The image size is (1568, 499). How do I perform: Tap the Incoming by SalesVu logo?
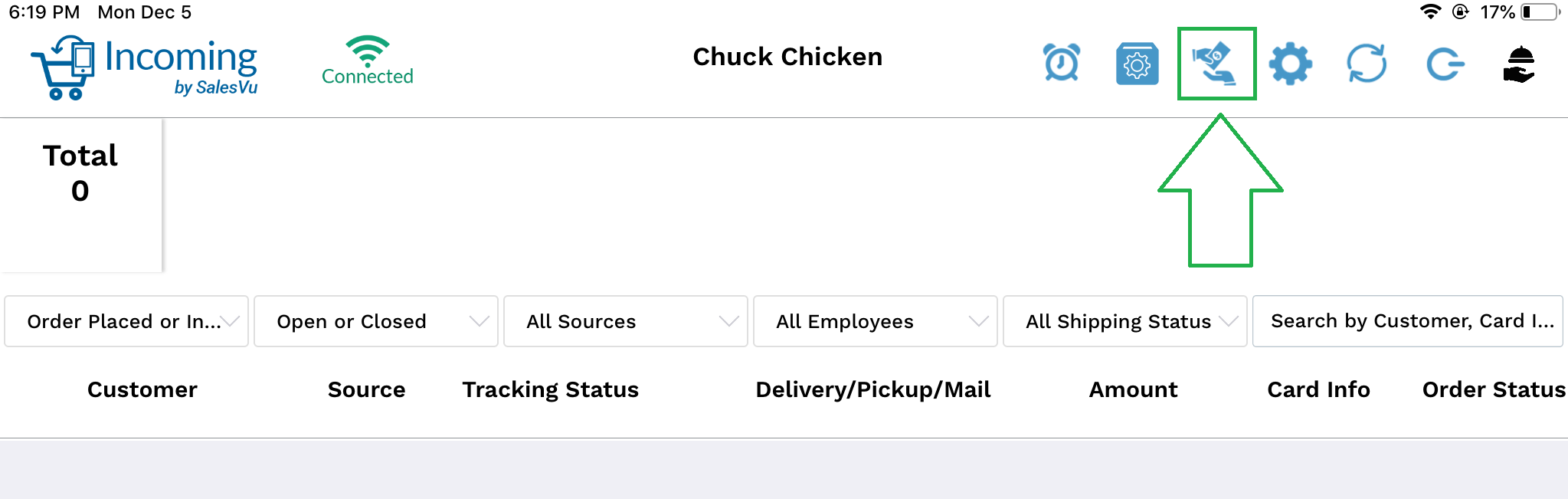tap(145, 67)
